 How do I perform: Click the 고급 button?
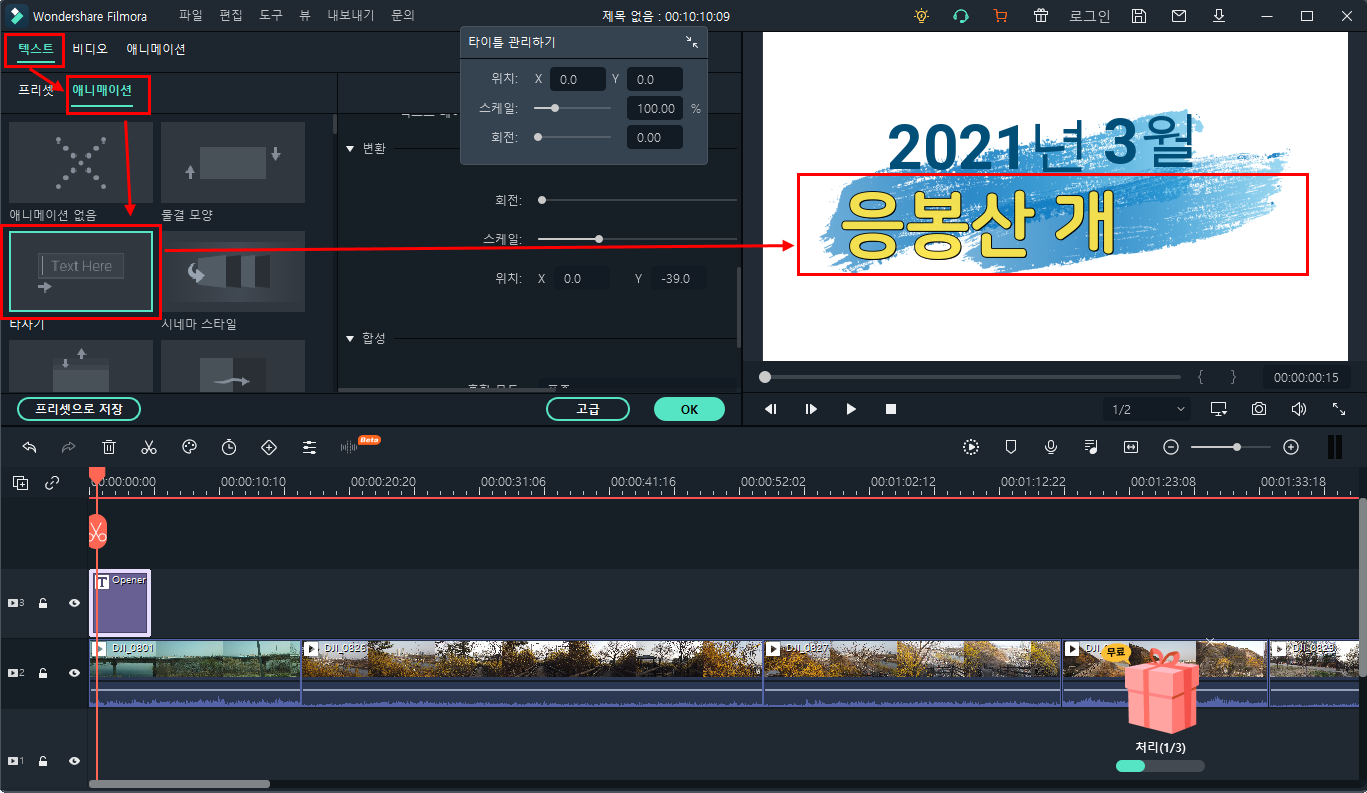click(x=588, y=409)
